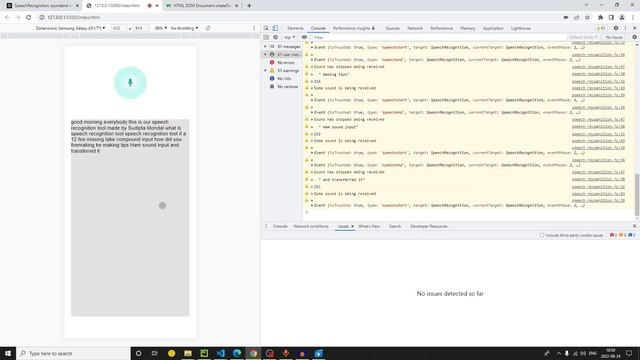Enable Include third-party cookie issues checkbox
This screenshot has width=640, height=360.
coord(542,235)
